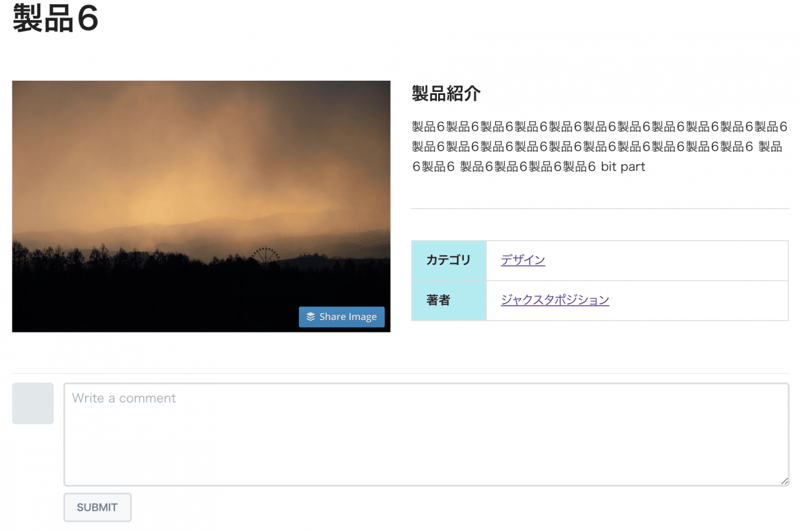This screenshot has width=800, height=530.
Task: Click the gray user avatar placeholder
Action: (33, 404)
